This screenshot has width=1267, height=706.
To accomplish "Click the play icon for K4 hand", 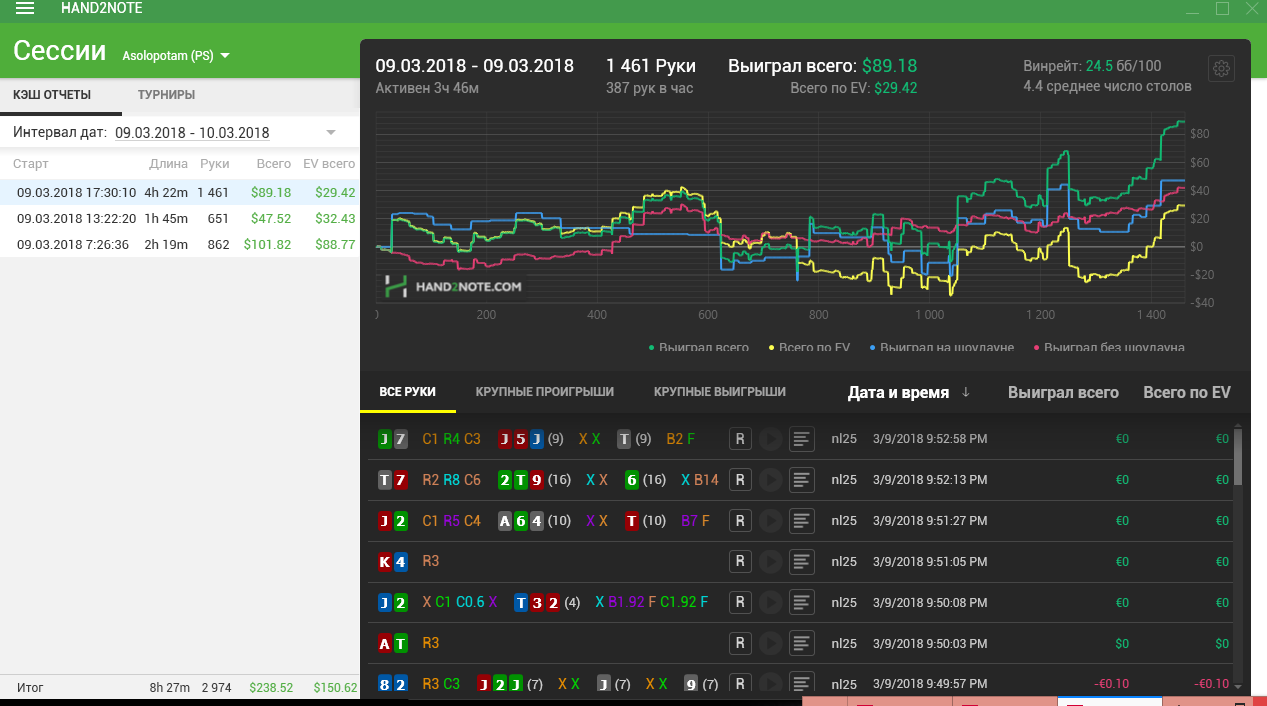I will tap(770, 562).
